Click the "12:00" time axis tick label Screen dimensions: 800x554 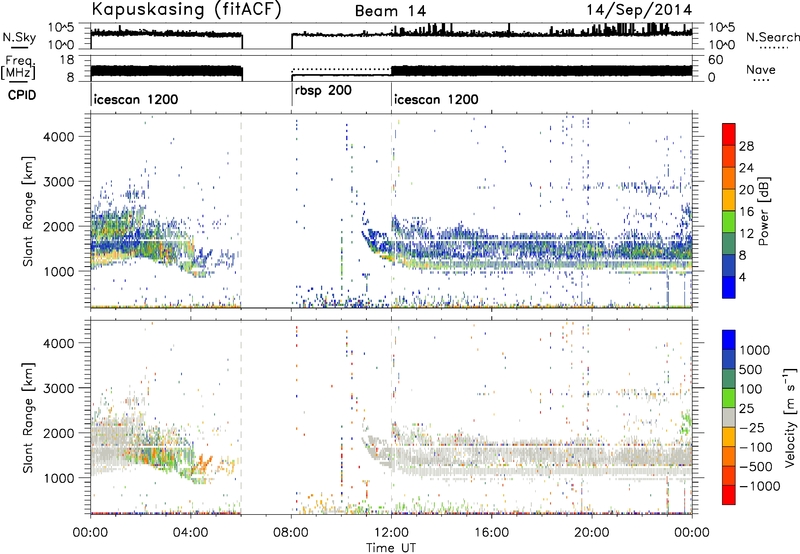[x=391, y=533]
